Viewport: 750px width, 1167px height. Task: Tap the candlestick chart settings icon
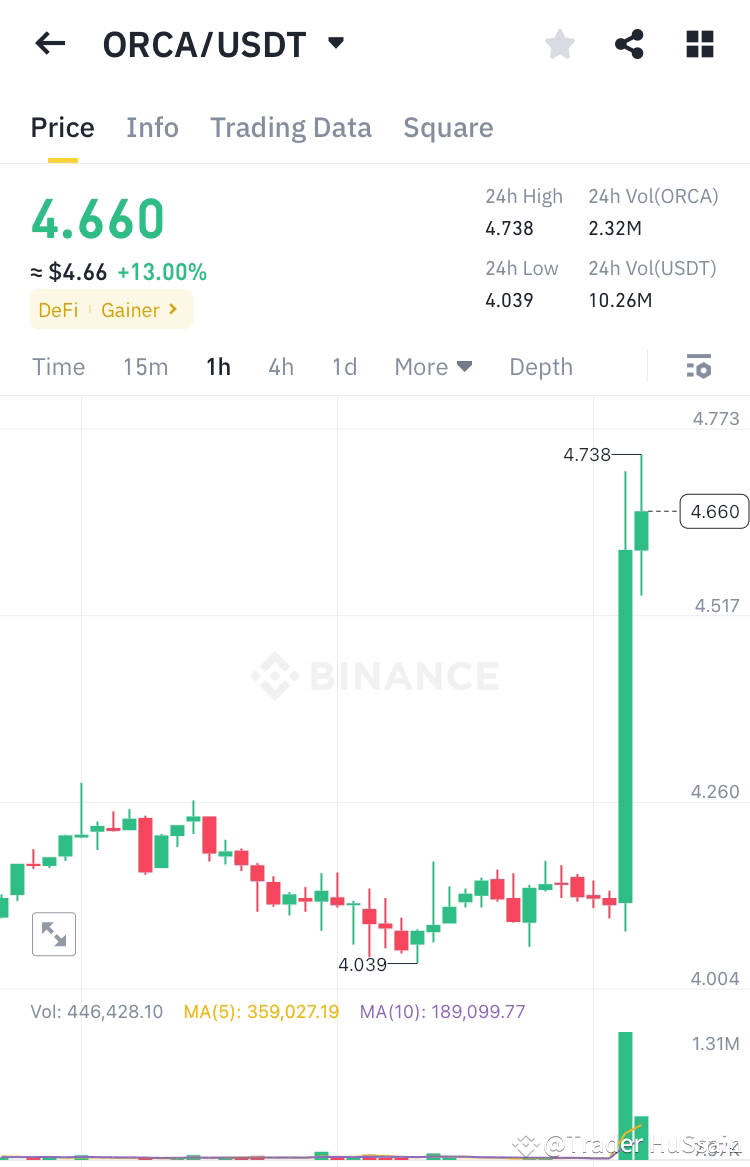698,366
